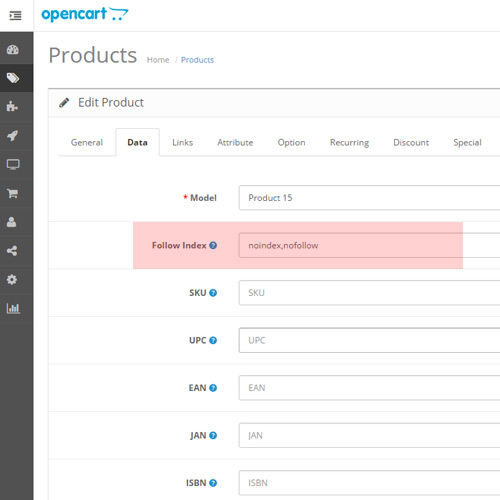500x500 pixels.
Task: Open the share nodes sidebar icon
Action: coord(12,251)
